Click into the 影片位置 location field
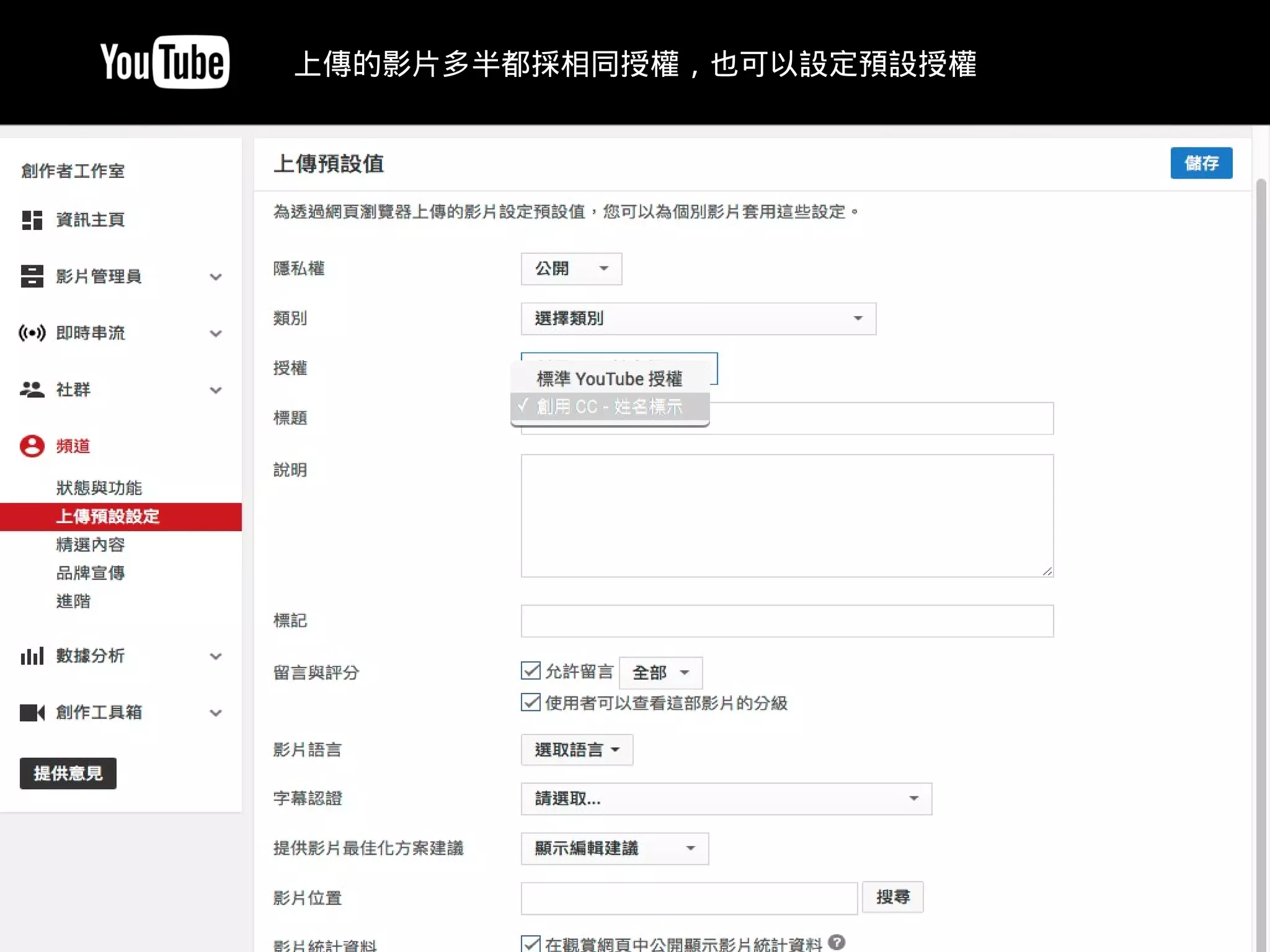The width and height of the screenshot is (1270, 952). tap(689, 899)
